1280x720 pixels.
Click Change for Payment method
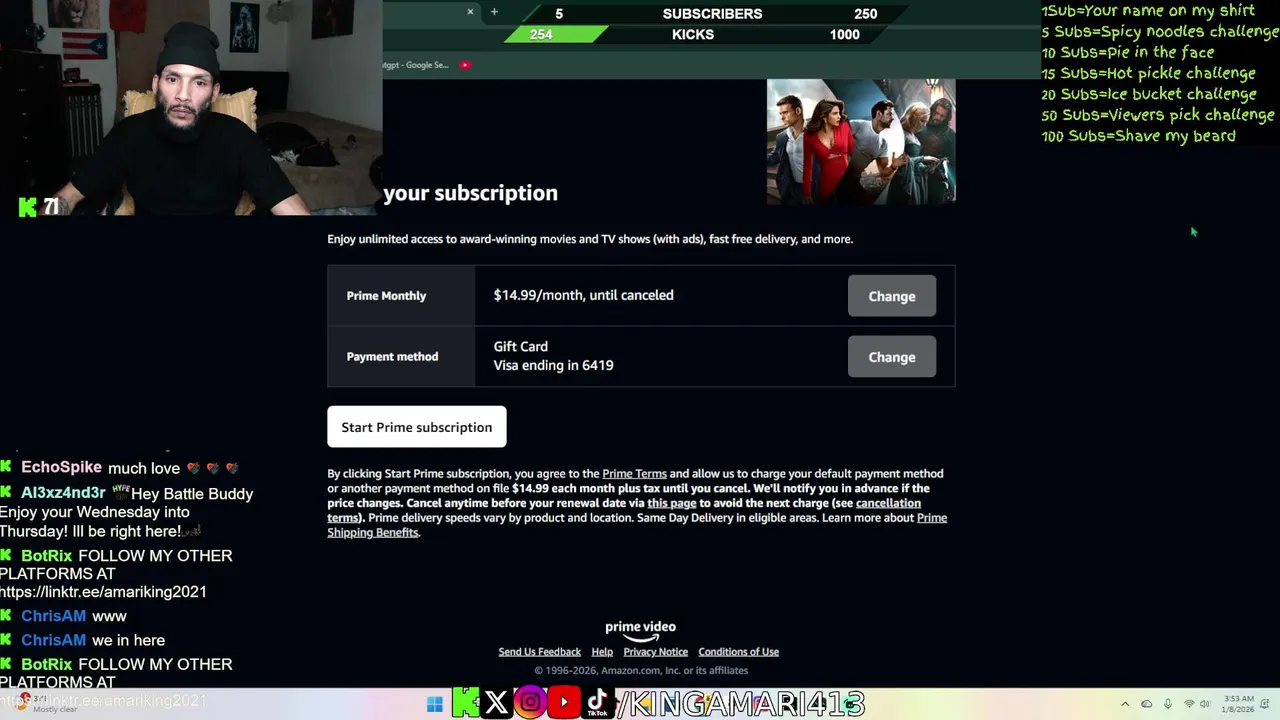tap(891, 357)
